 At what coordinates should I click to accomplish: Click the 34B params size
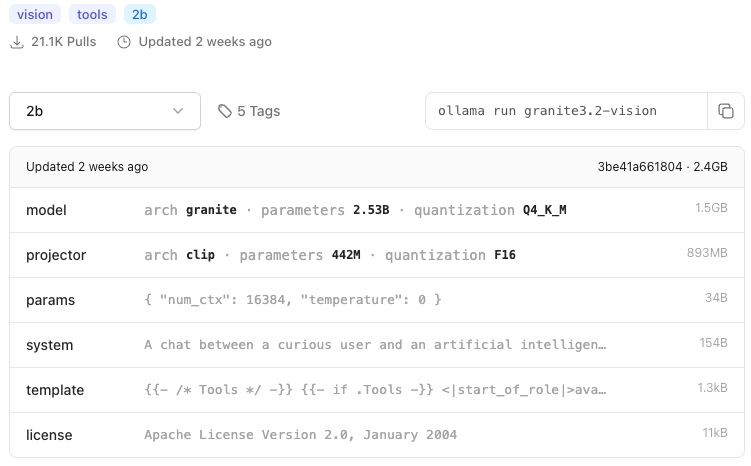pyautogui.click(x=716, y=298)
